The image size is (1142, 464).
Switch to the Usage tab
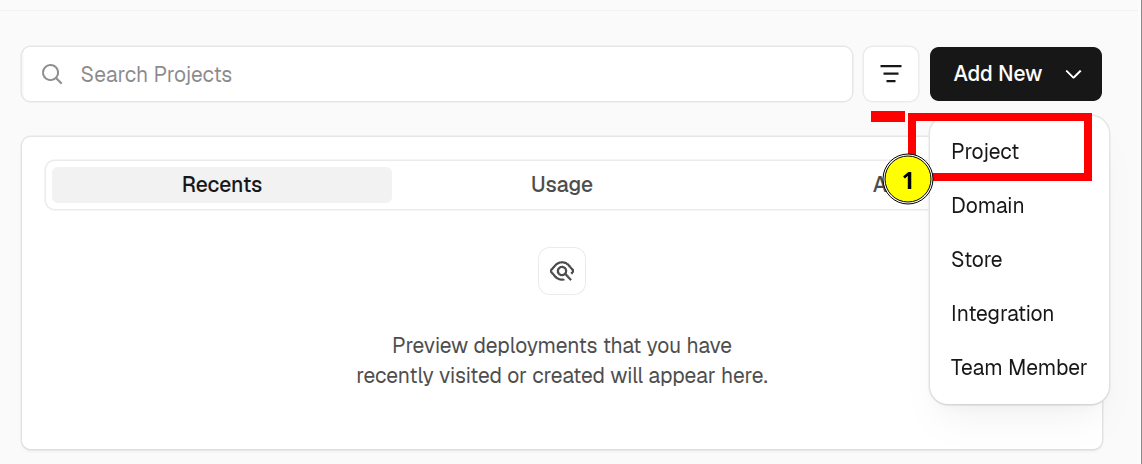[562, 185]
